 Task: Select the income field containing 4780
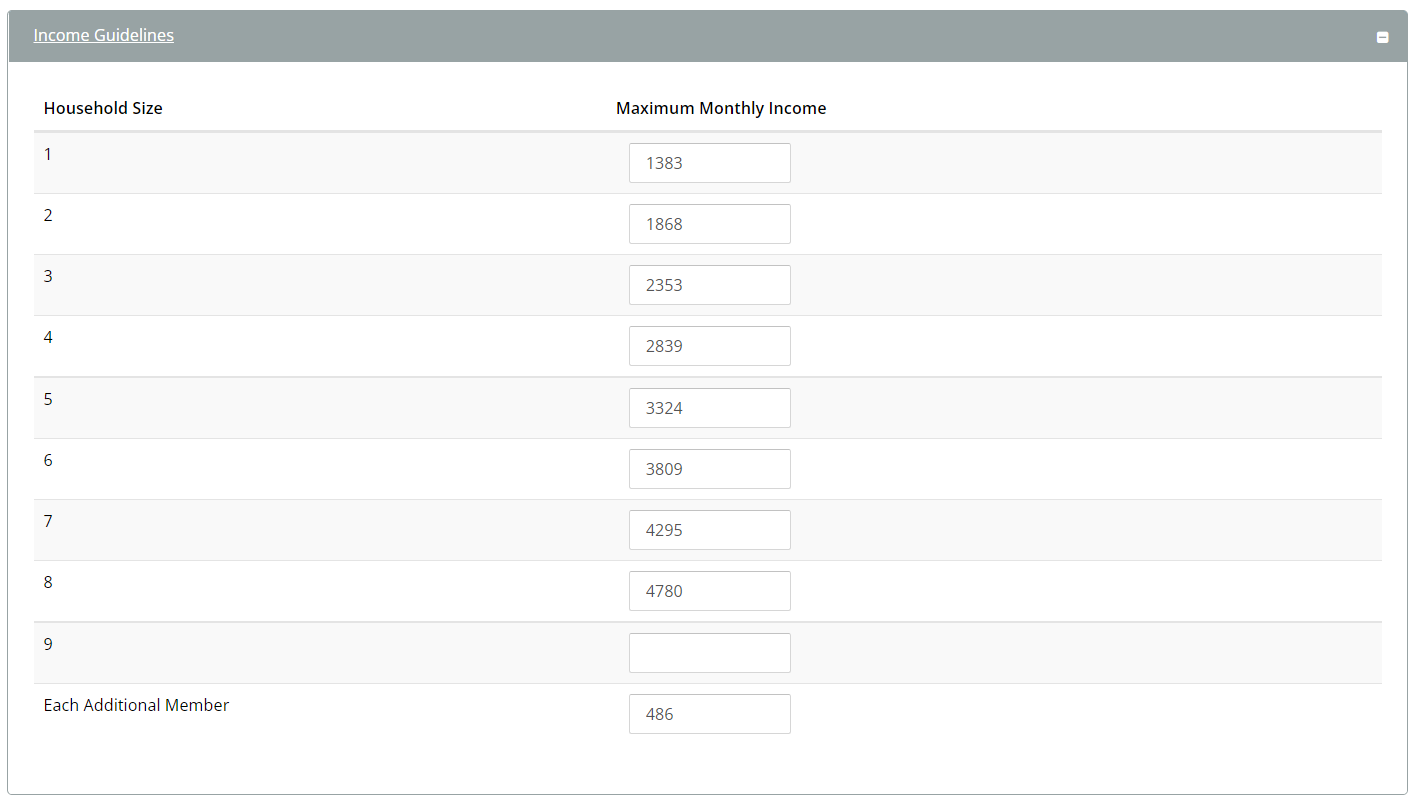coord(709,591)
